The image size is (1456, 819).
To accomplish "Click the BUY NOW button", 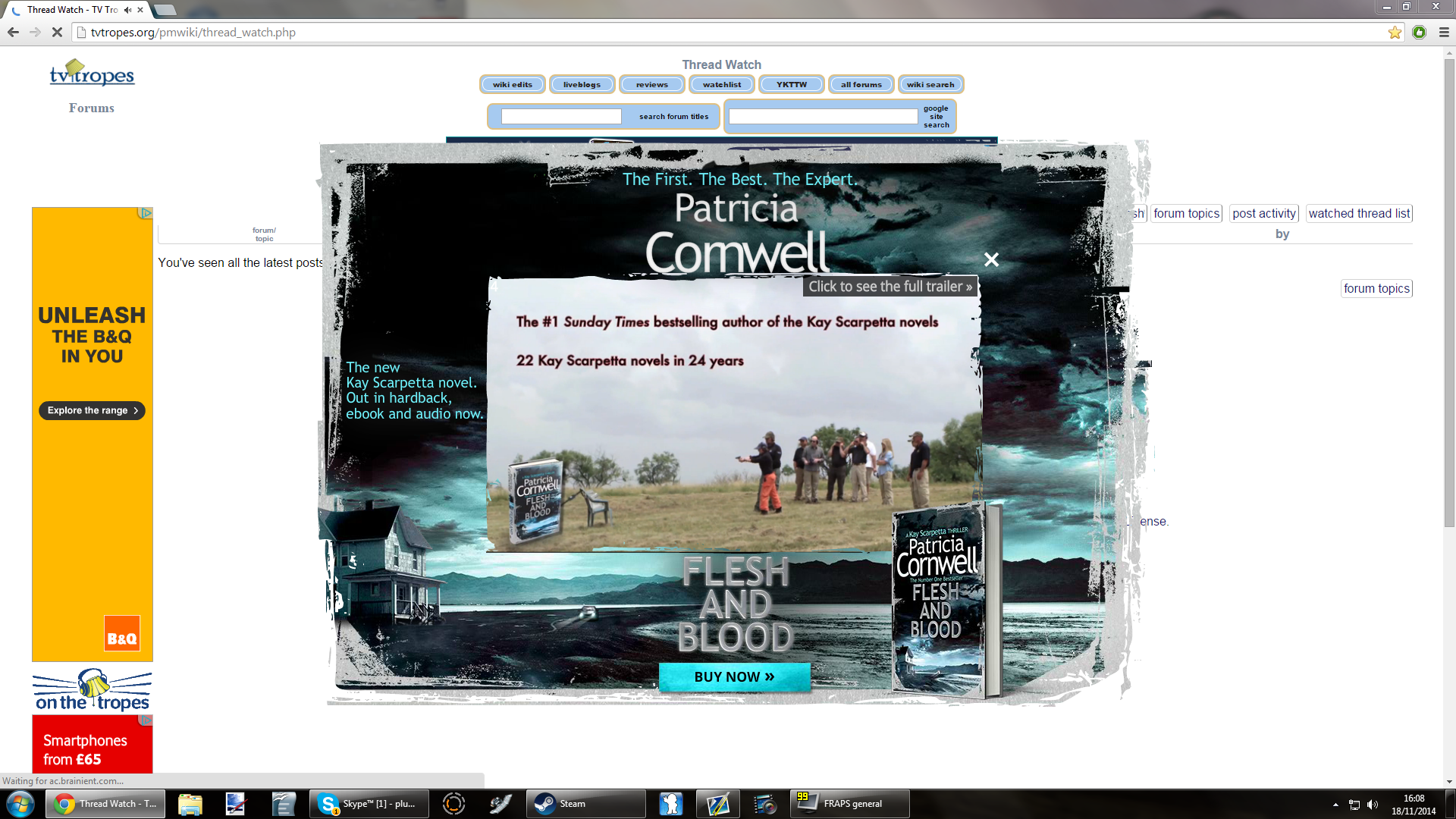I will point(734,676).
